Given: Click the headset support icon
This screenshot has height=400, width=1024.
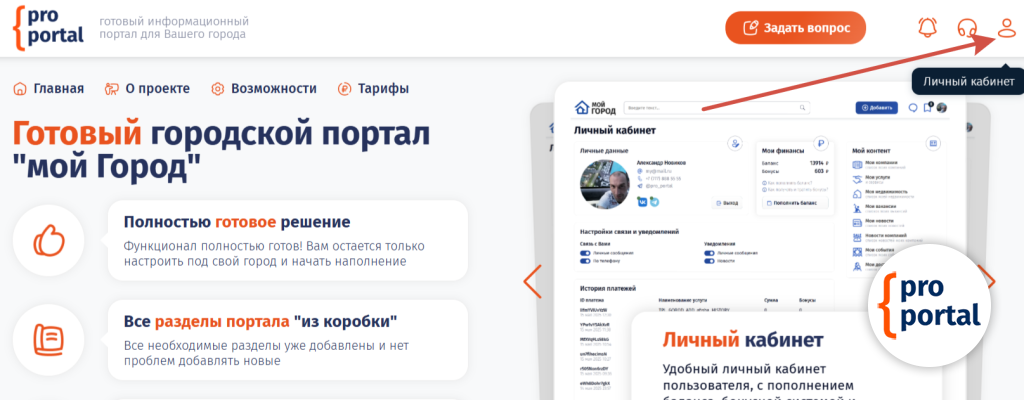Looking at the screenshot, I should pyautogui.click(x=967, y=28).
